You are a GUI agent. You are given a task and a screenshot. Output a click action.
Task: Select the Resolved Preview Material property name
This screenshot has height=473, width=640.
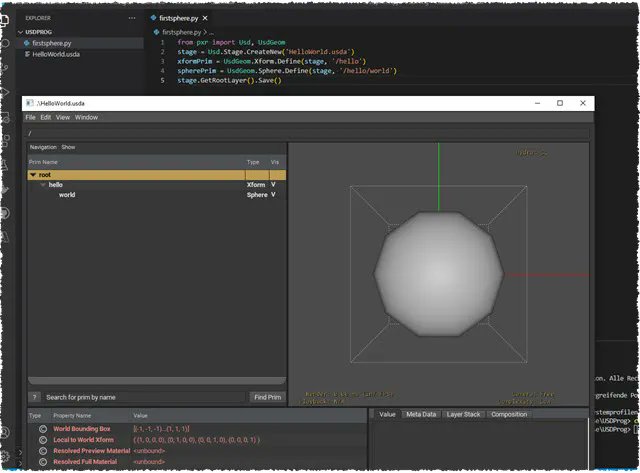coord(92,451)
